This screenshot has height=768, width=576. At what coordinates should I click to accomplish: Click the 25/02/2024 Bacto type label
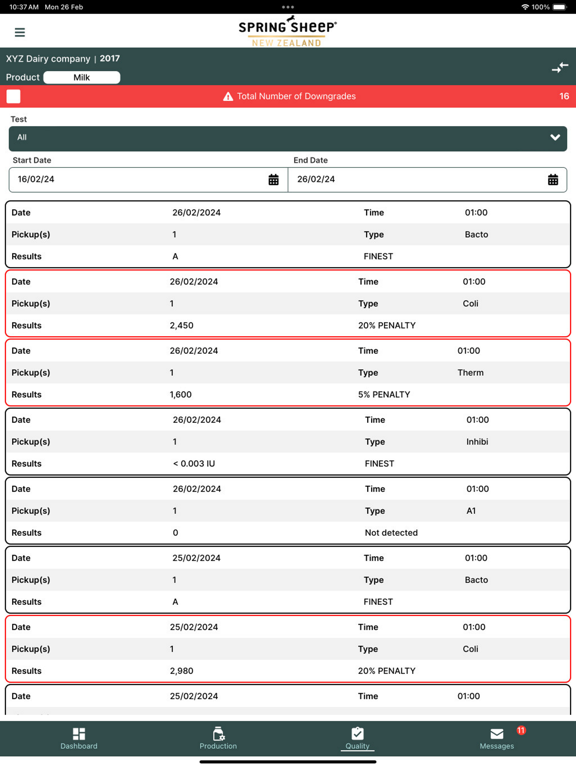point(477,580)
